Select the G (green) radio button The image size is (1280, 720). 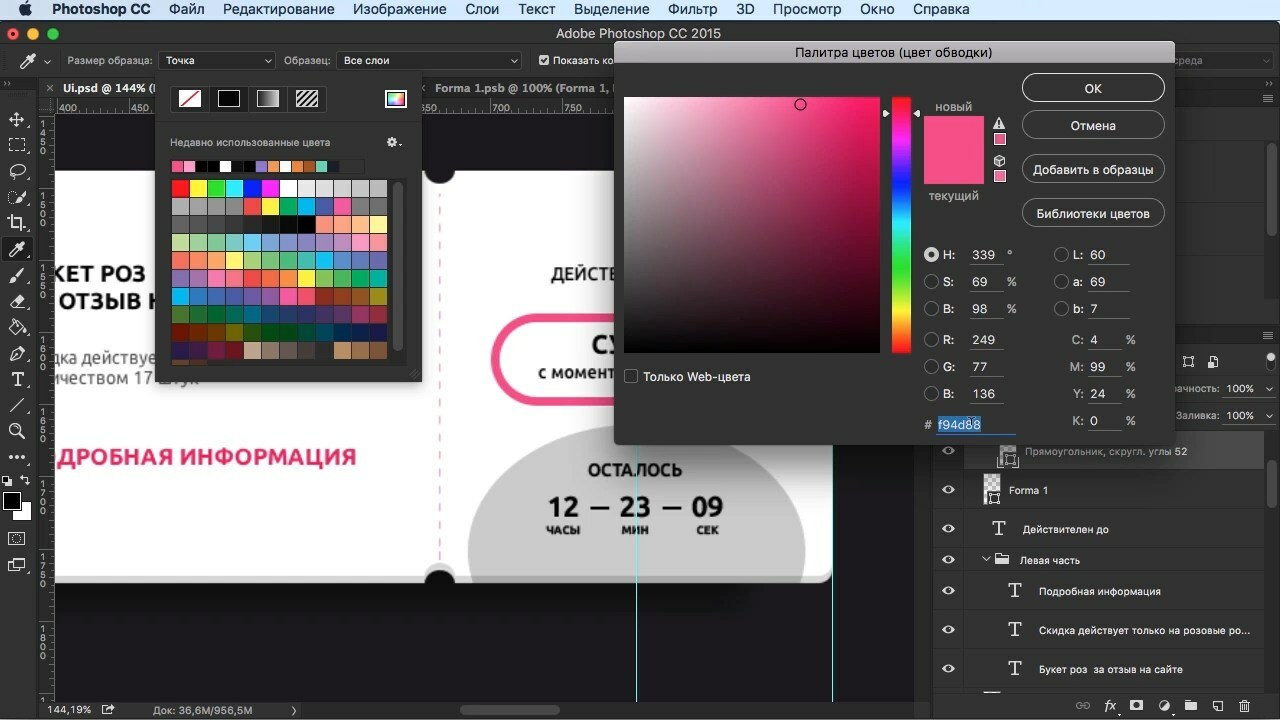click(932, 367)
